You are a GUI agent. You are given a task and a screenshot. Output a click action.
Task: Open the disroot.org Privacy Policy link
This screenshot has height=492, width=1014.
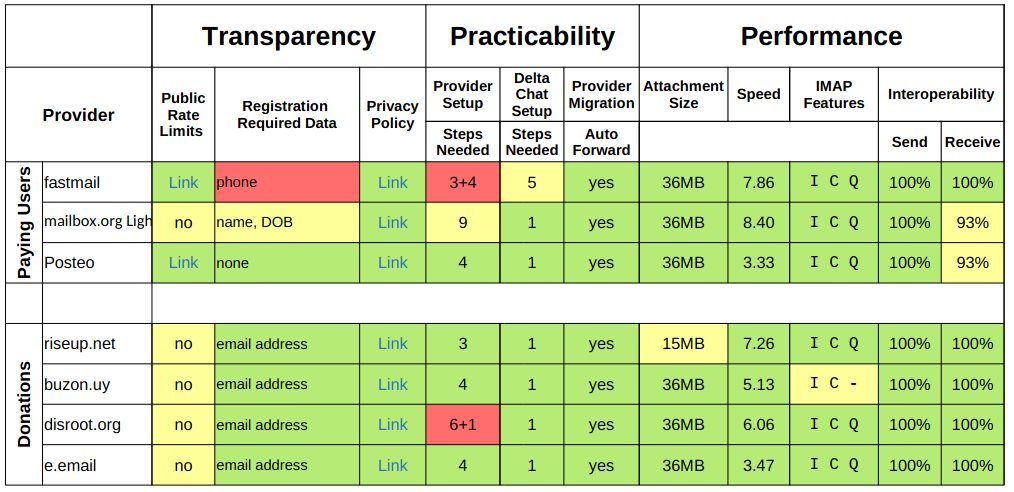click(x=392, y=424)
